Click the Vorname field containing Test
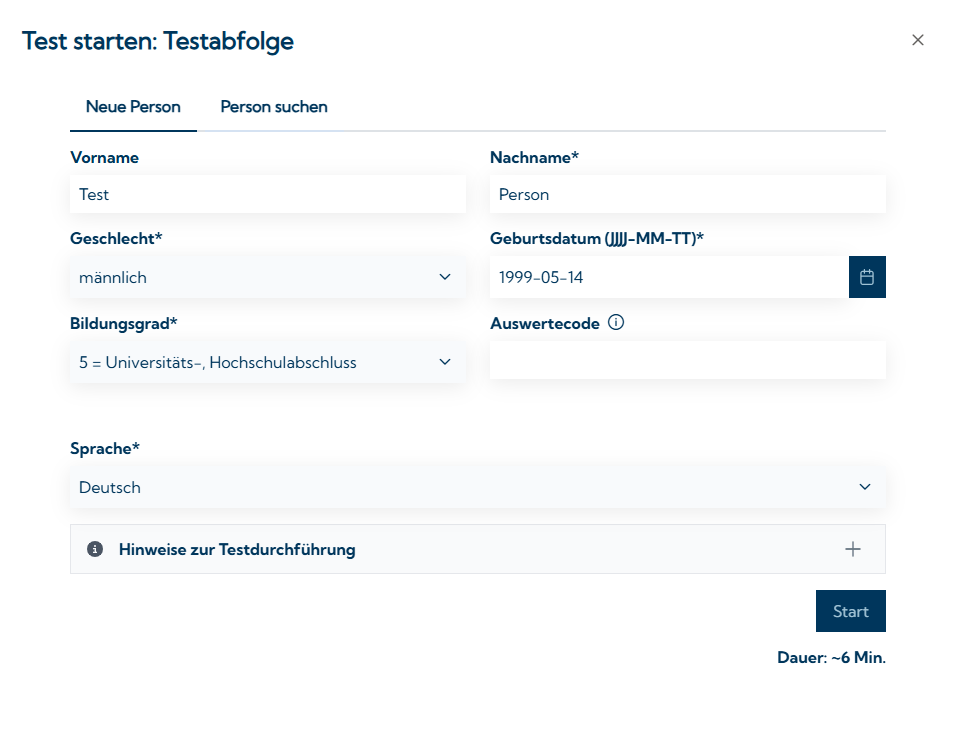The width and height of the screenshot is (957, 729). pos(267,194)
